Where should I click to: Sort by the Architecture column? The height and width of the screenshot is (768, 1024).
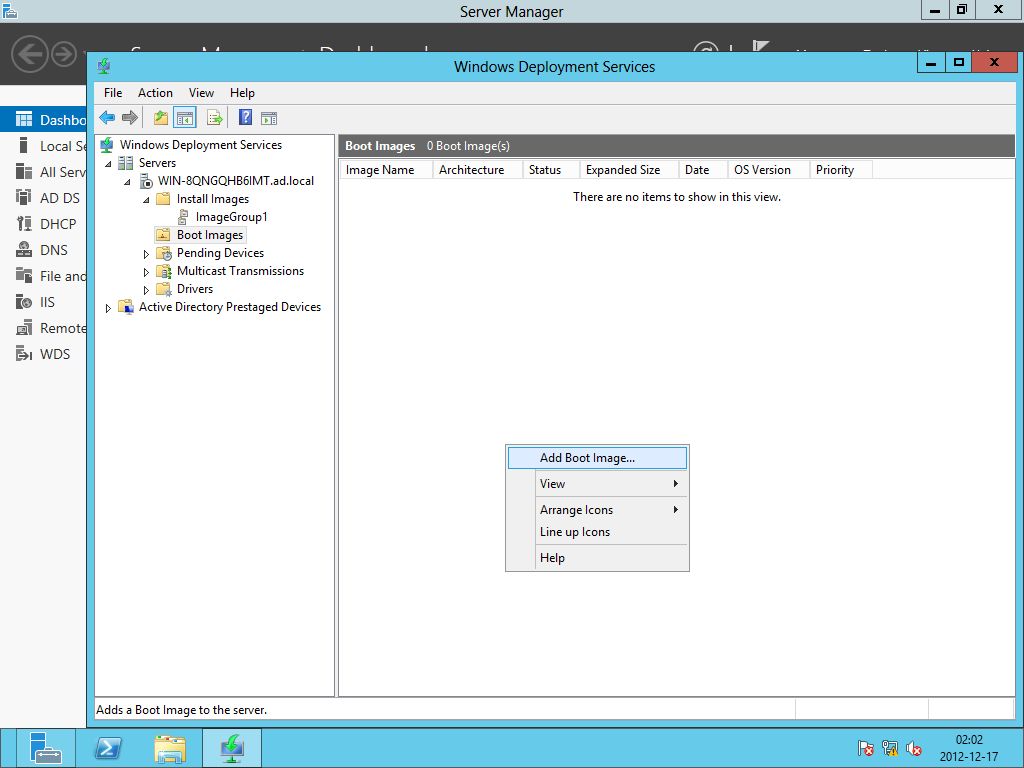point(477,170)
